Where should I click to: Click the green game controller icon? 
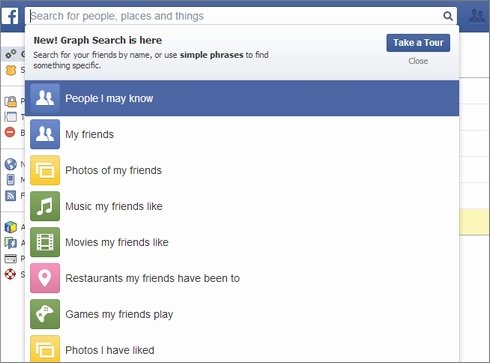[x=45, y=314]
